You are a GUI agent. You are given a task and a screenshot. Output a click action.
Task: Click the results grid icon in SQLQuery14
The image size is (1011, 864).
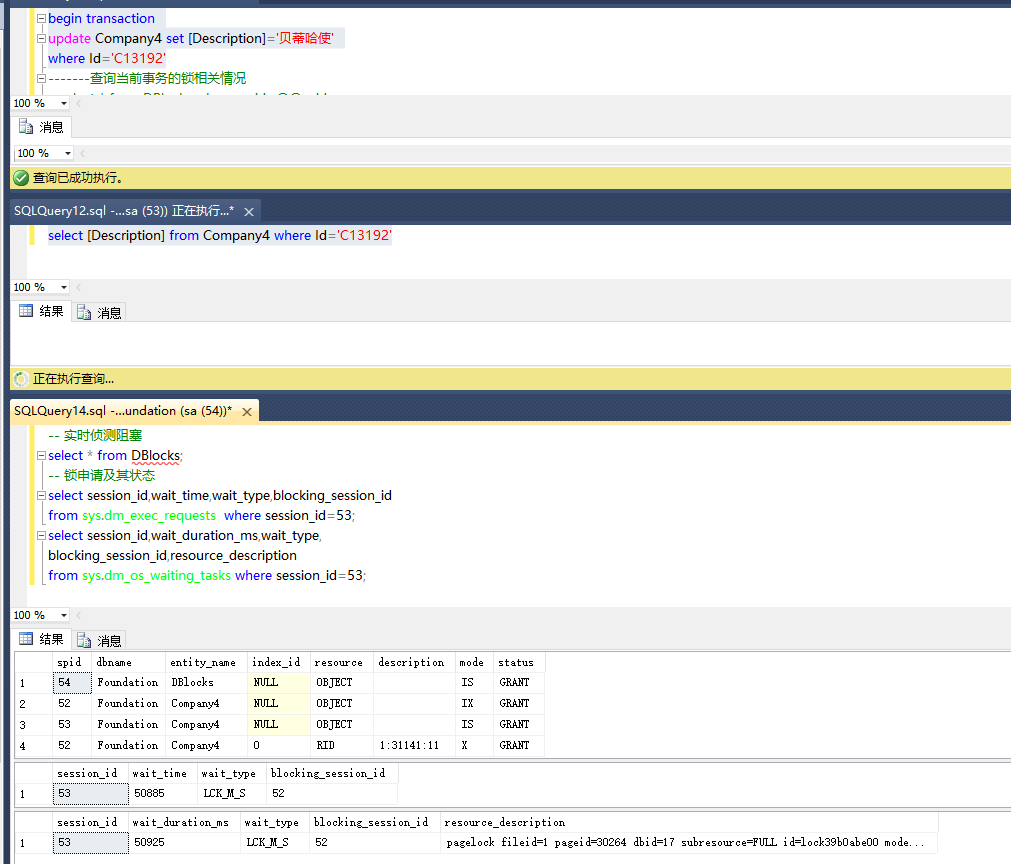tap(26, 639)
